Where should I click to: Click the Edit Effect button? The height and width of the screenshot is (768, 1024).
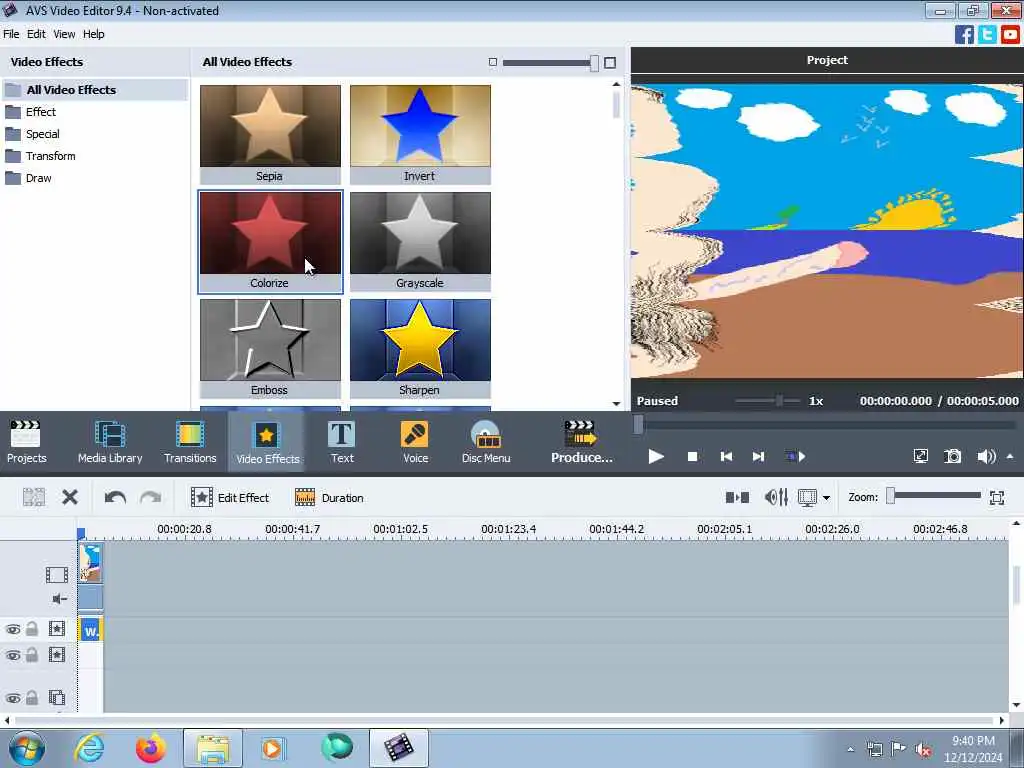pos(230,498)
